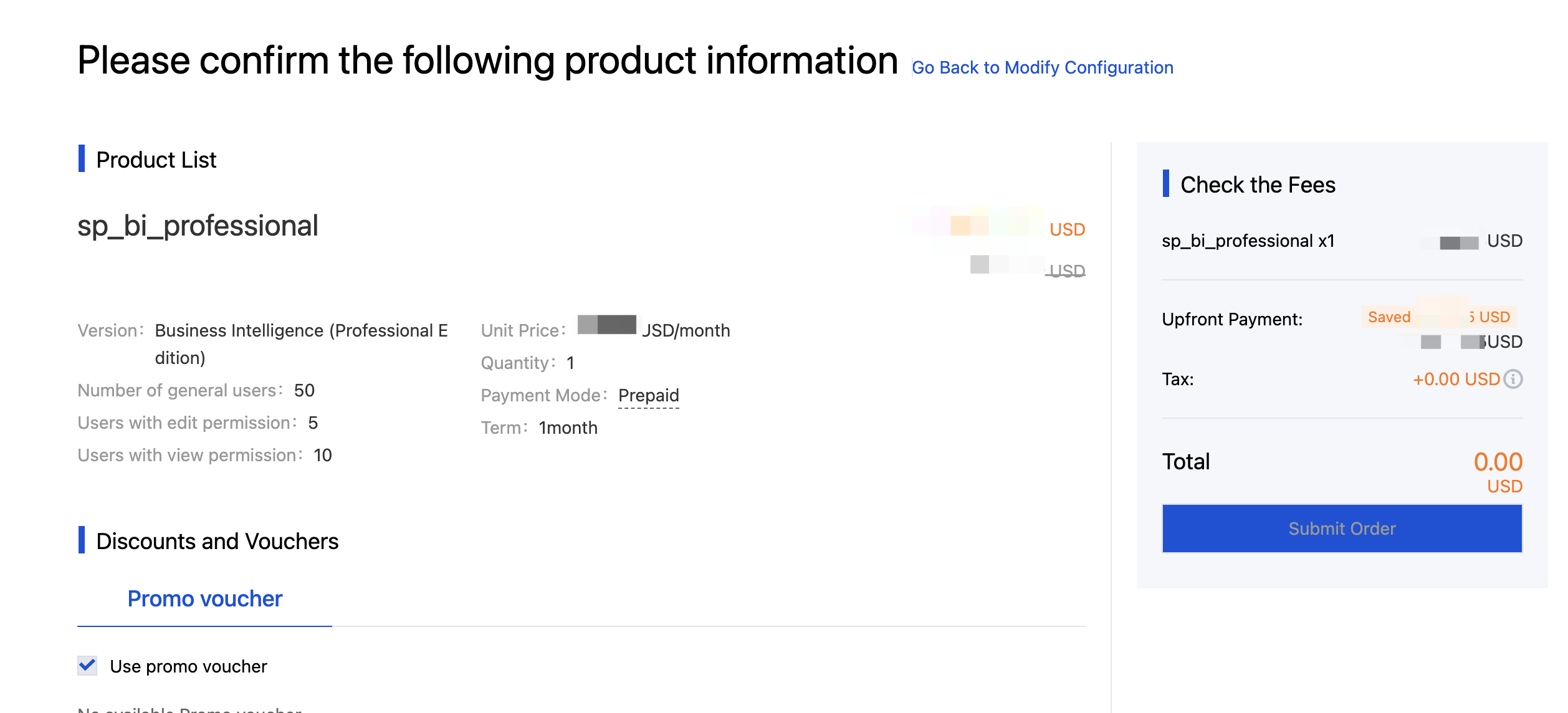Open the Promo voucher tab
Viewport: 1568px width, 713px height.
pos(204,598)
